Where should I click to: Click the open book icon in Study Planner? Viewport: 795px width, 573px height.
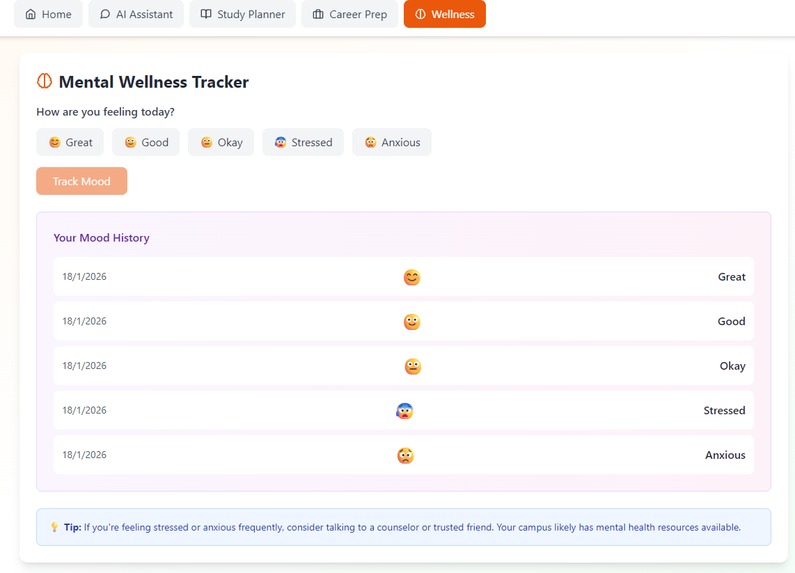point(206,14)
